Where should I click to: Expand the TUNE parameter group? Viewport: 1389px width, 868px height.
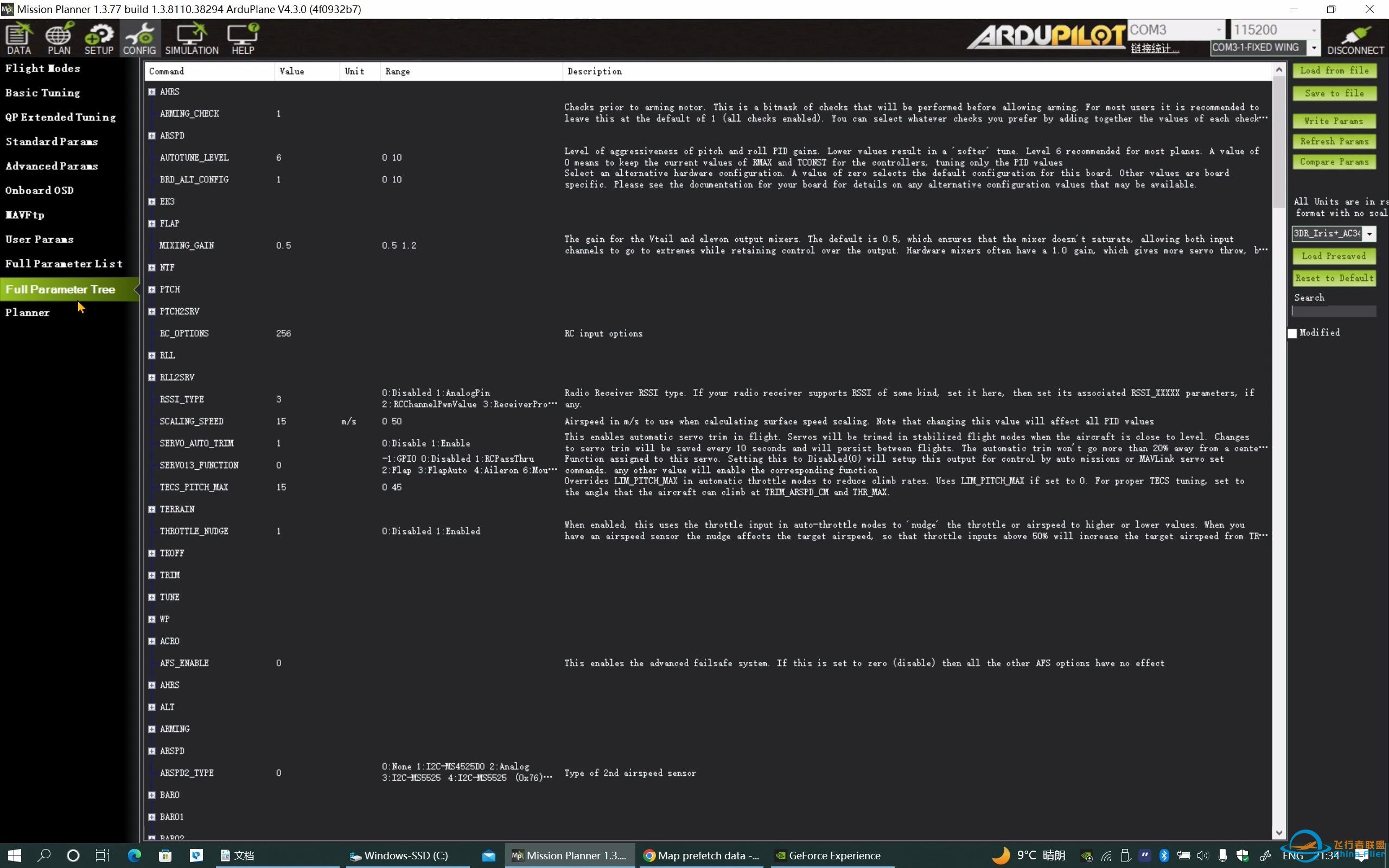[151, 597]
